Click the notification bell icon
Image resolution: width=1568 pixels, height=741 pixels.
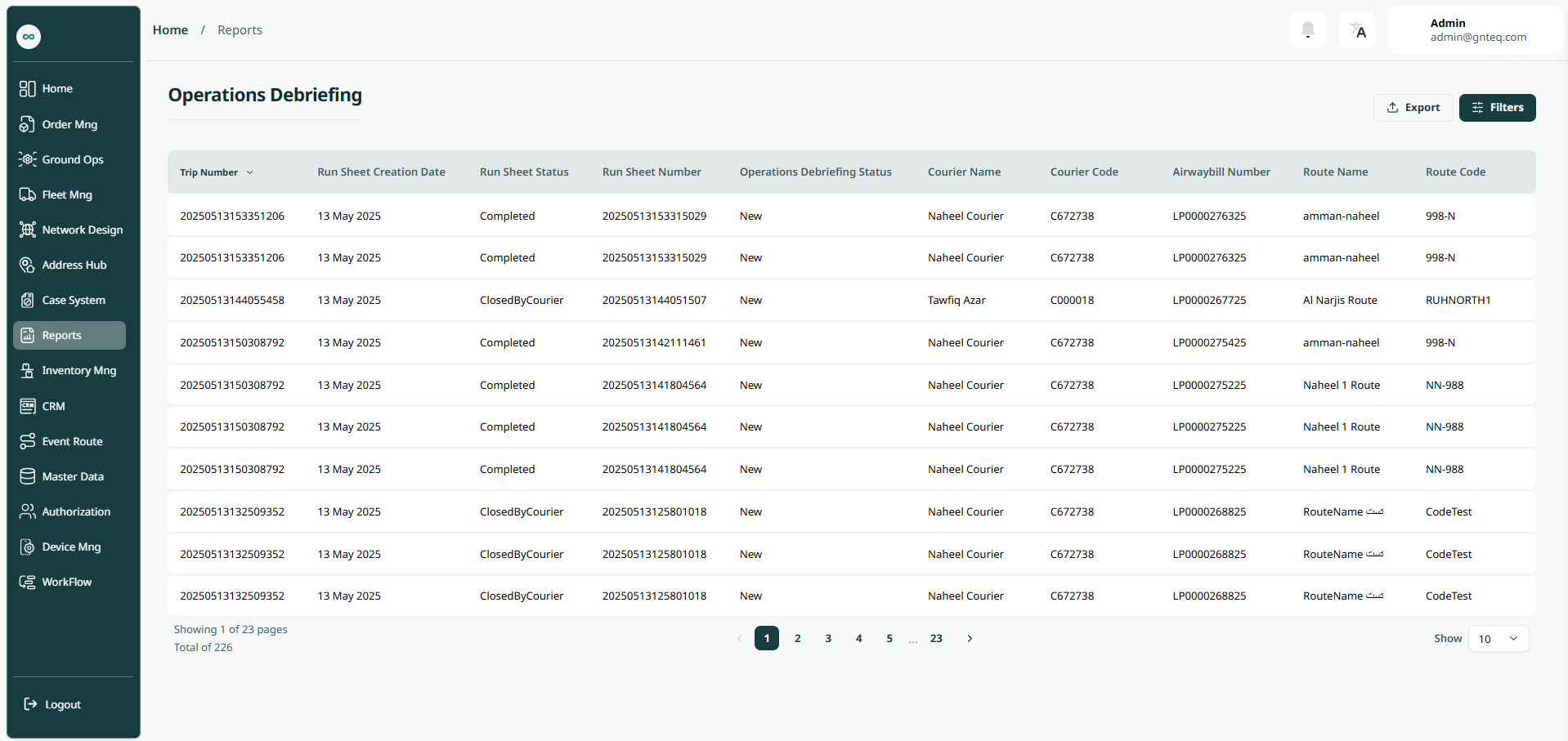tap(1307, 31)
